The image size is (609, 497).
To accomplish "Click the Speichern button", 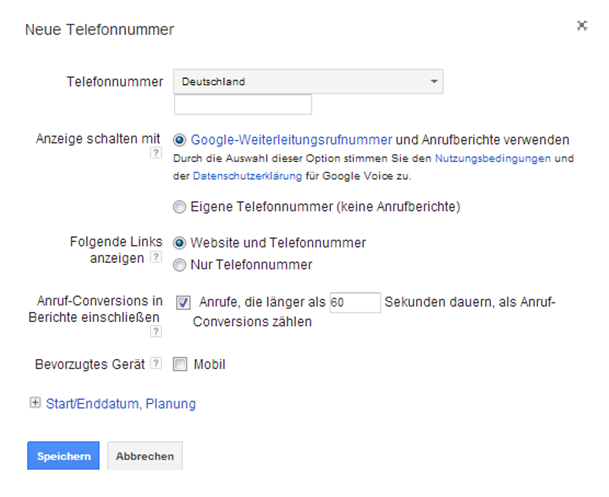I will [63, 456].
